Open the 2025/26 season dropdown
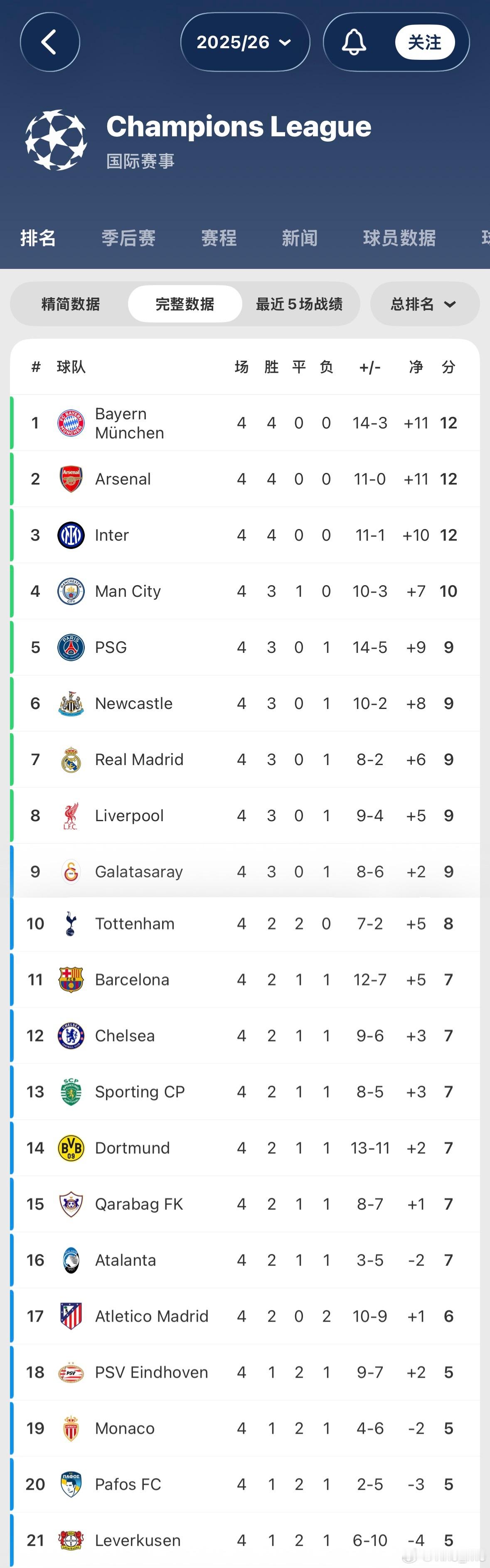The image size is (490, 1568). tap(245, 42)
